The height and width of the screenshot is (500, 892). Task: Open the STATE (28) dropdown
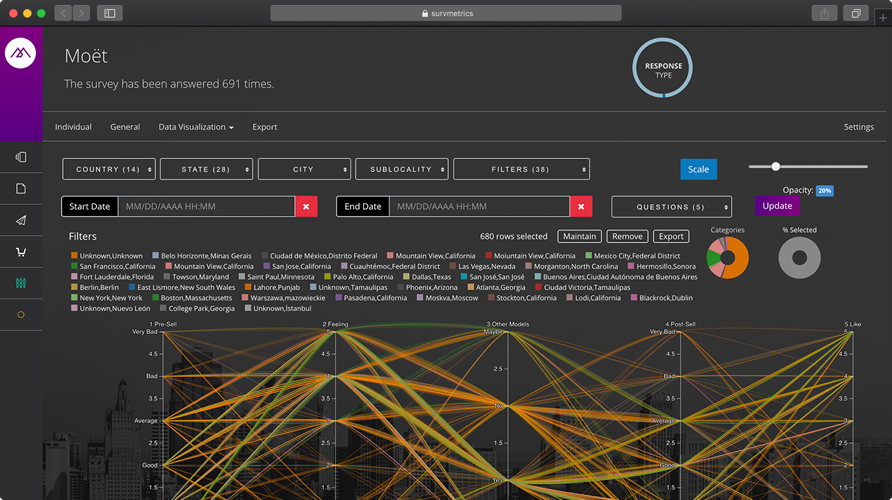(x=207, y=169)
